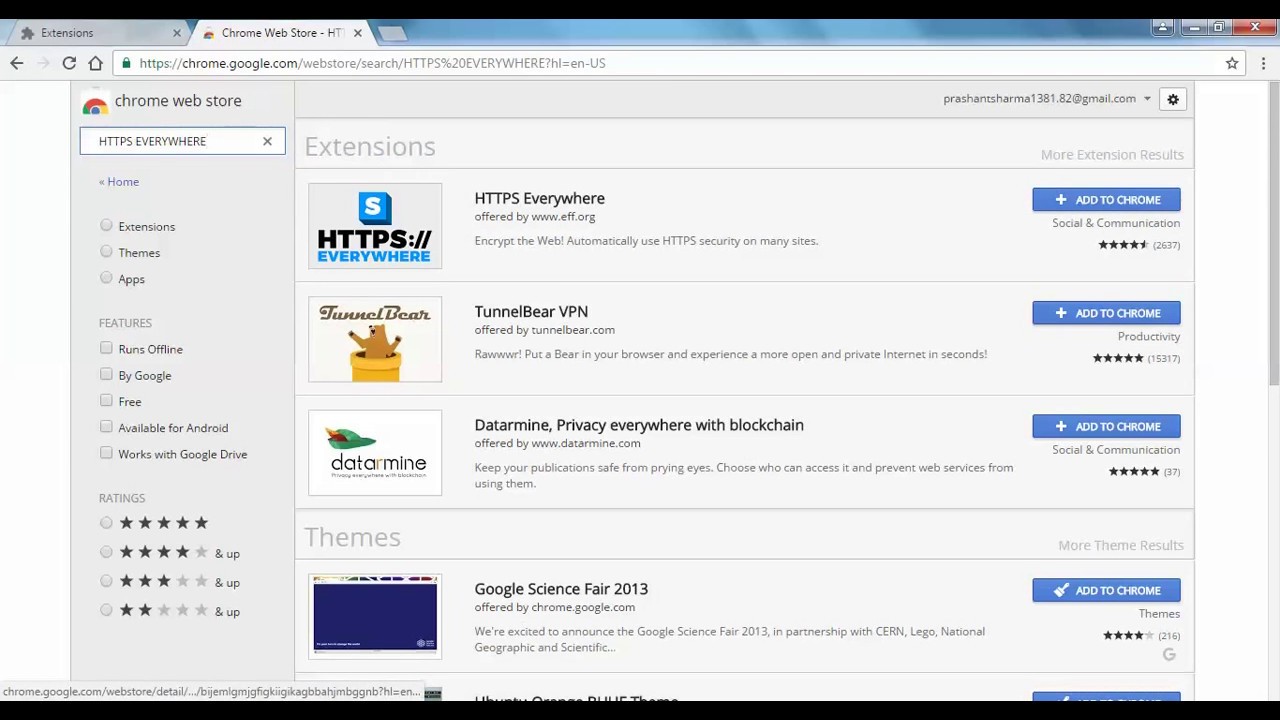This screenshot has height=720, width=1280.
Task: Reload the page with refresh icon
Action: tap(69, 63)
